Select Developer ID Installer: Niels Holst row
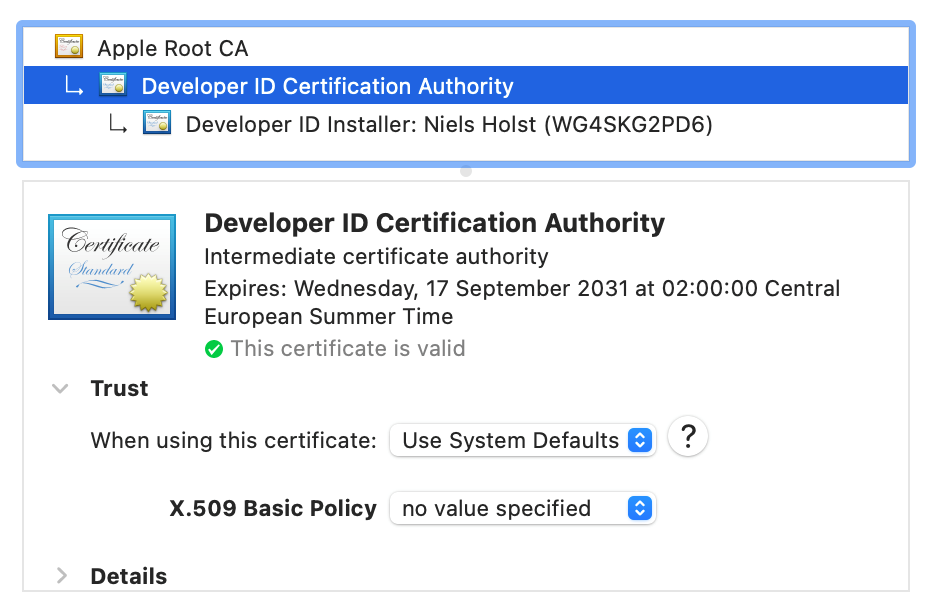The width and height of the screenshot is (928, 616). (x=448, y=125)
